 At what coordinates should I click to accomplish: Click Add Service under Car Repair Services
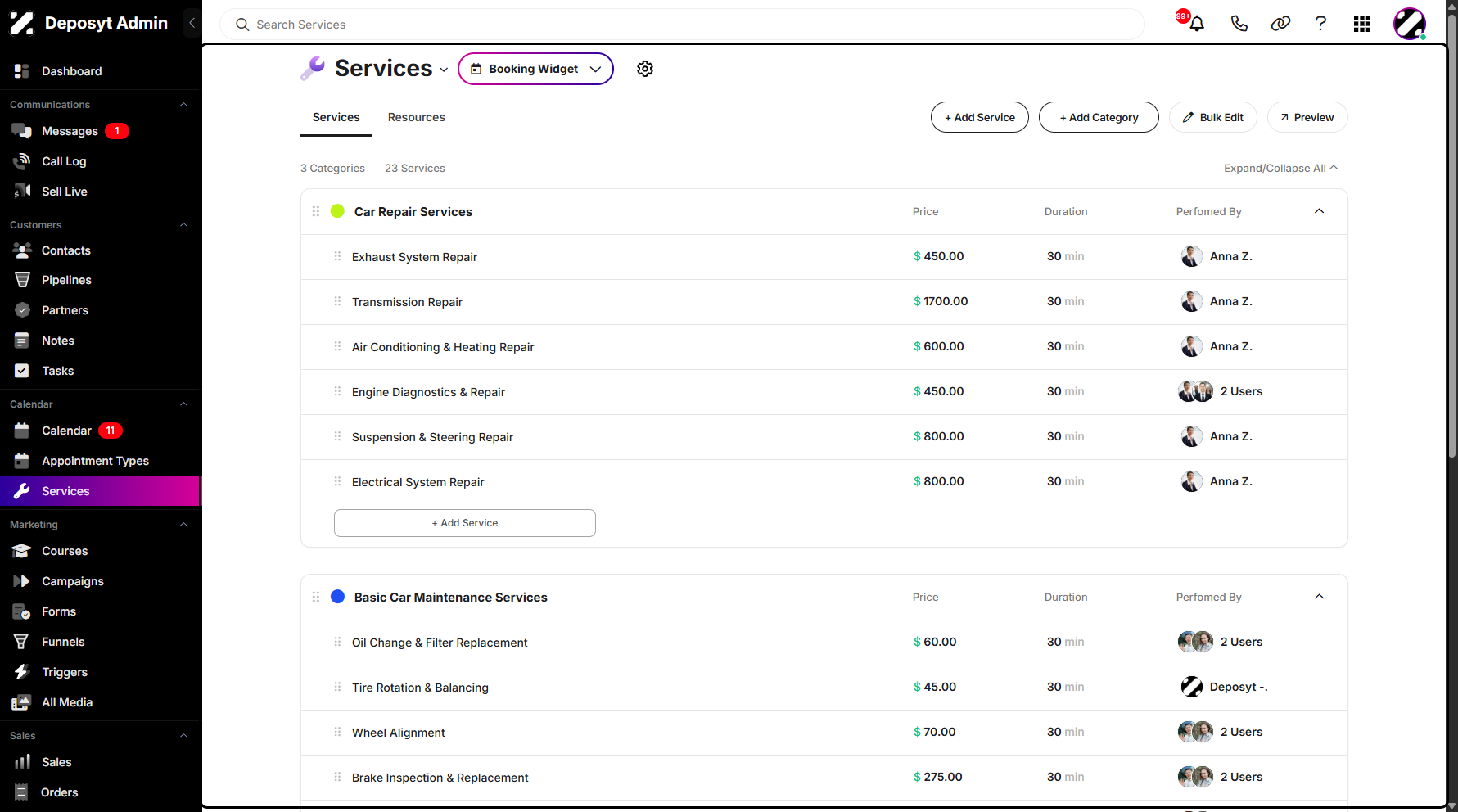(x=465, y=523)
